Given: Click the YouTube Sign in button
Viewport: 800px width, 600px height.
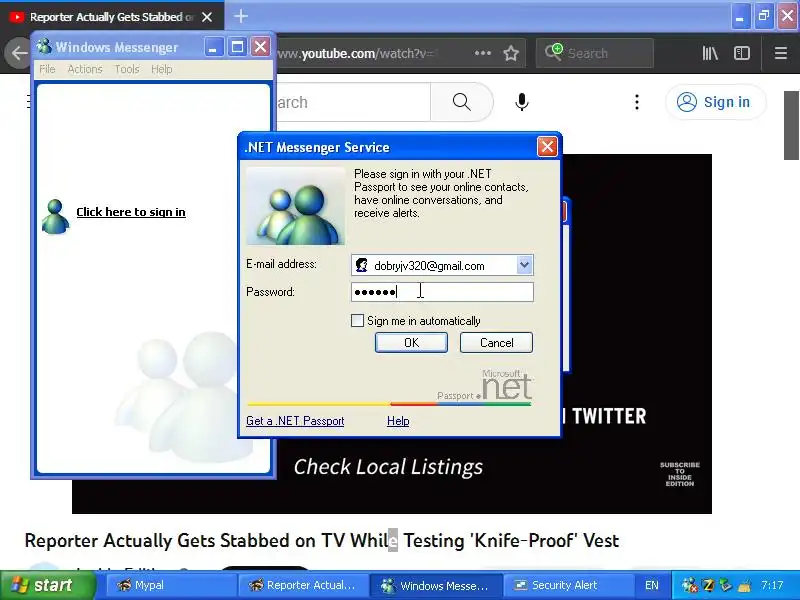Looking at the screenshot, I should [715, 102].
